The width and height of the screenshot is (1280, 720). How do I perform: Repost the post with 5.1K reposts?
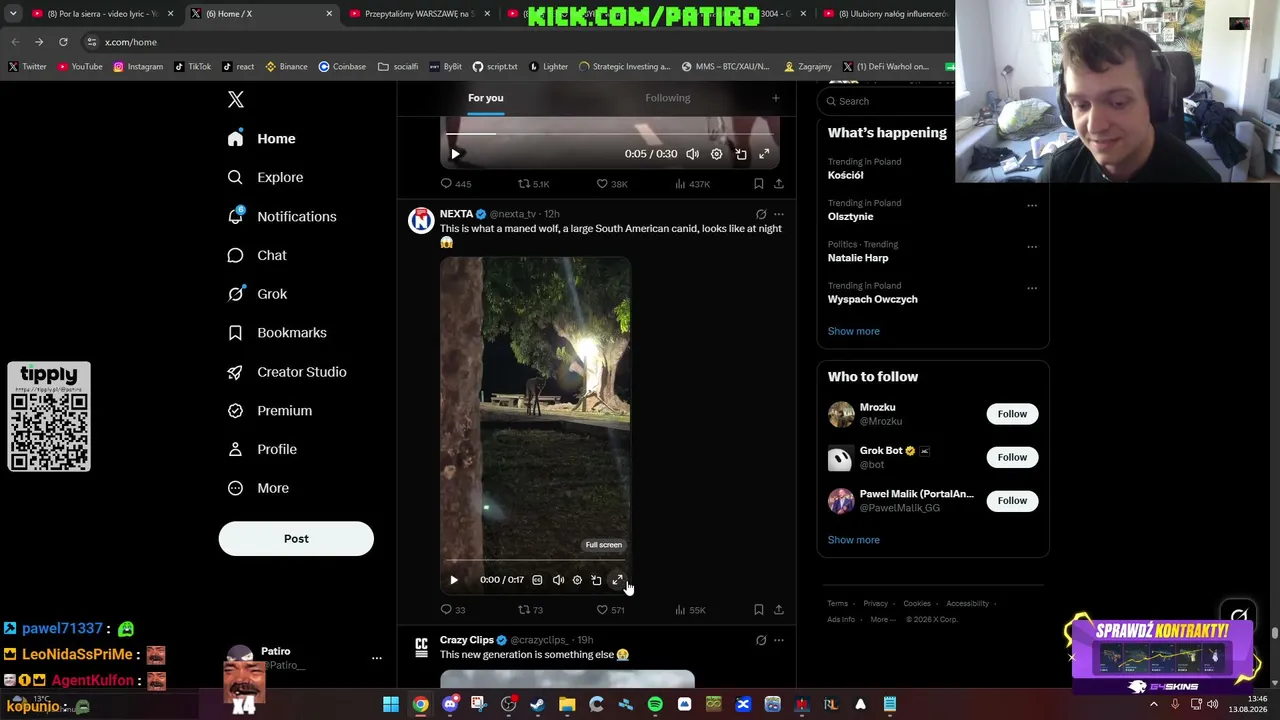(533, 184)
